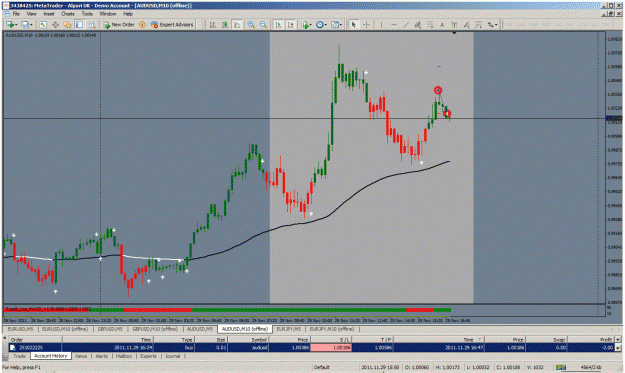Sort history by Order column header
The width and height of the screenshot is (625, 373).
[35, 340]
